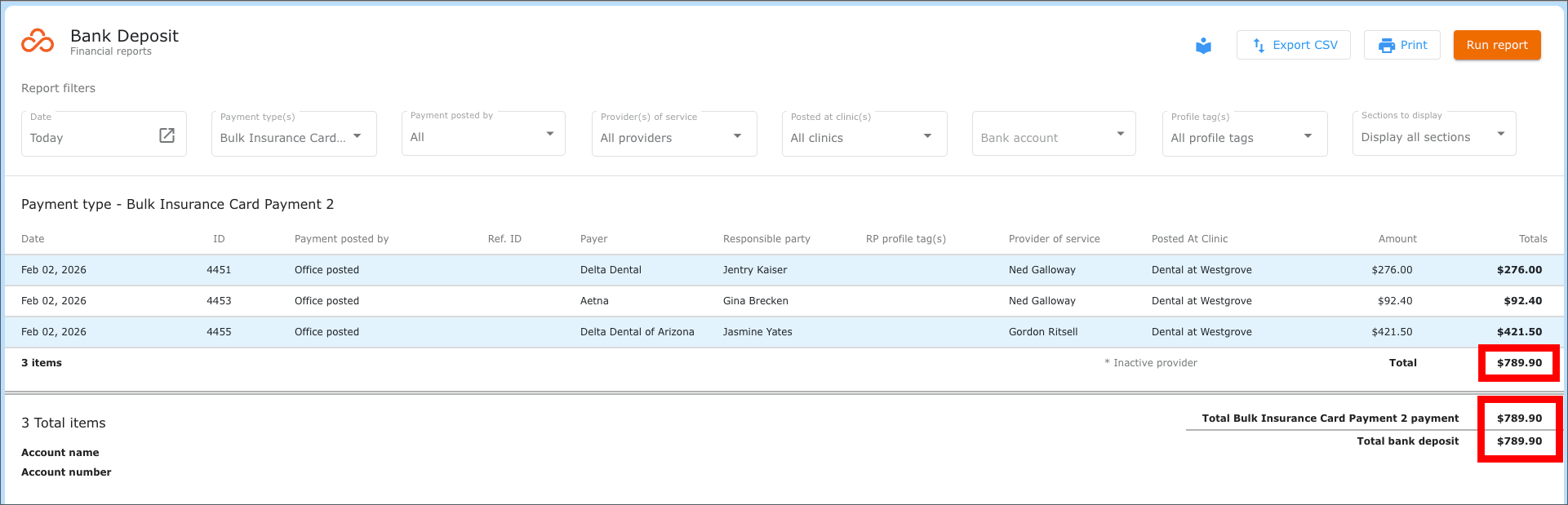Viewport: 1568px width, 505px height.
Task: Expand the Payment type(s) dropdown
Action: (294, 134)
